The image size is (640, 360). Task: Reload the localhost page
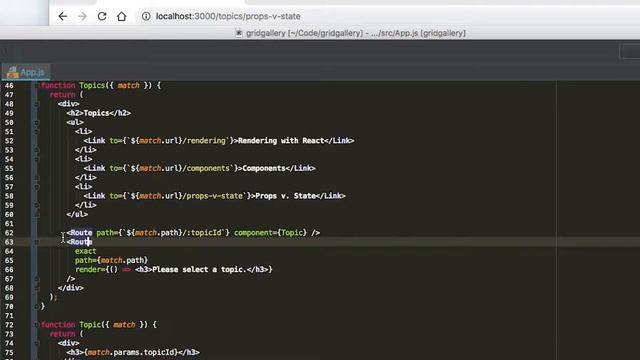[x=102, y=16]
